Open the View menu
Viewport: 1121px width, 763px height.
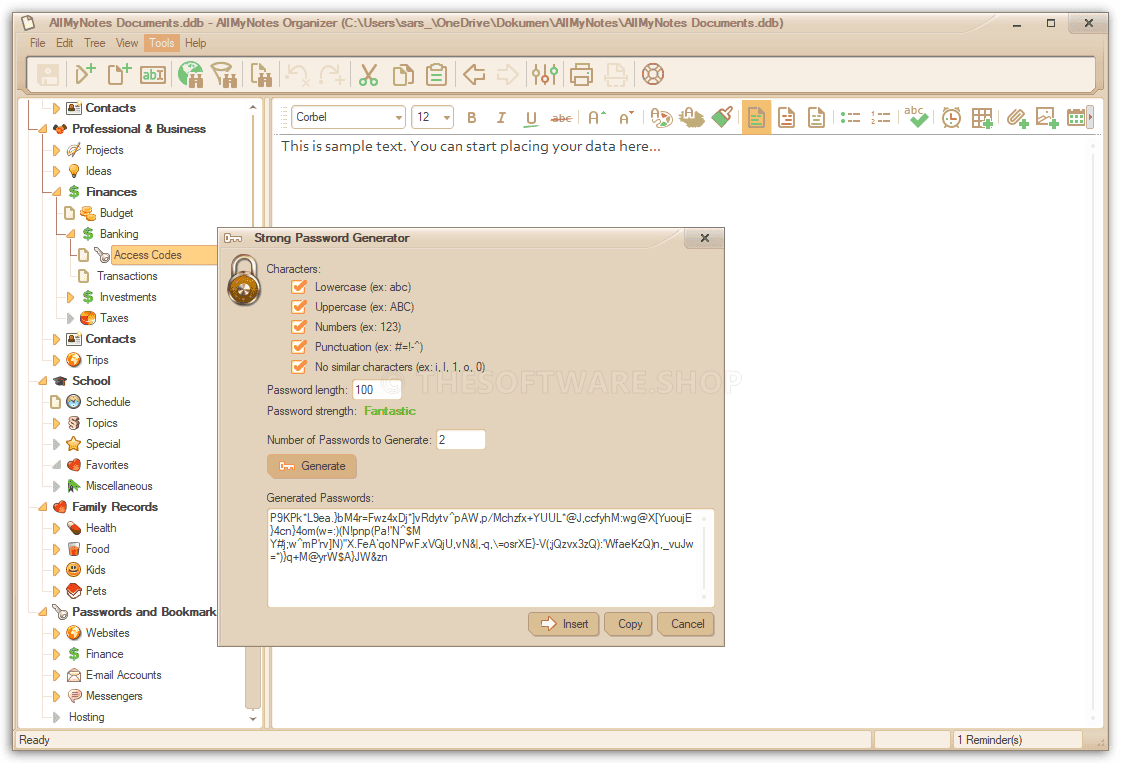tap(127, 43)
